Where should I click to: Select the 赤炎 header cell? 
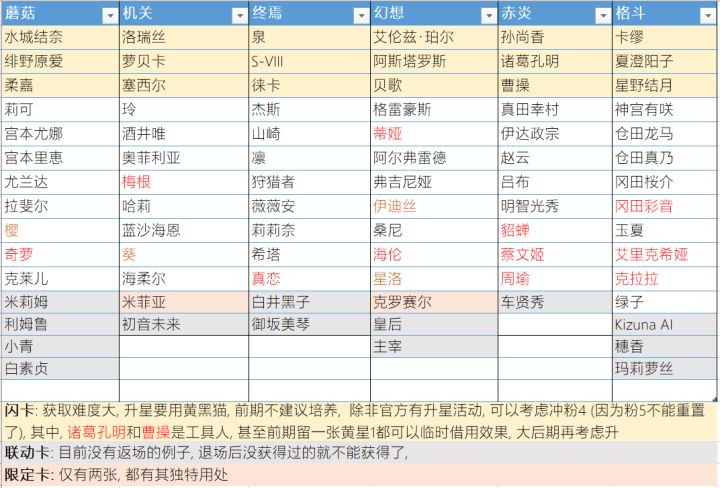tap(555, 13)
